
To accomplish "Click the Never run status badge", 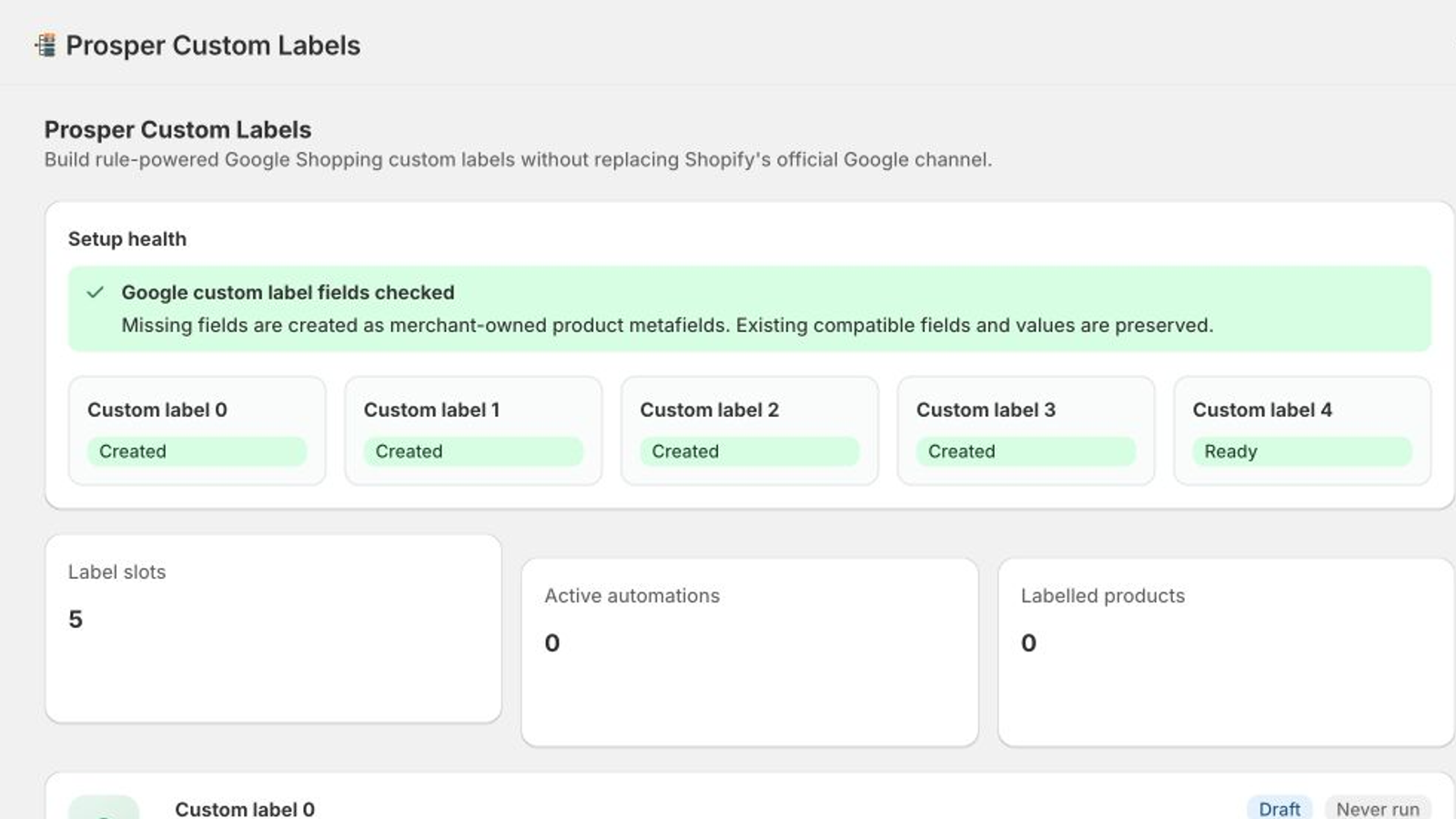I will (1378, 808).
